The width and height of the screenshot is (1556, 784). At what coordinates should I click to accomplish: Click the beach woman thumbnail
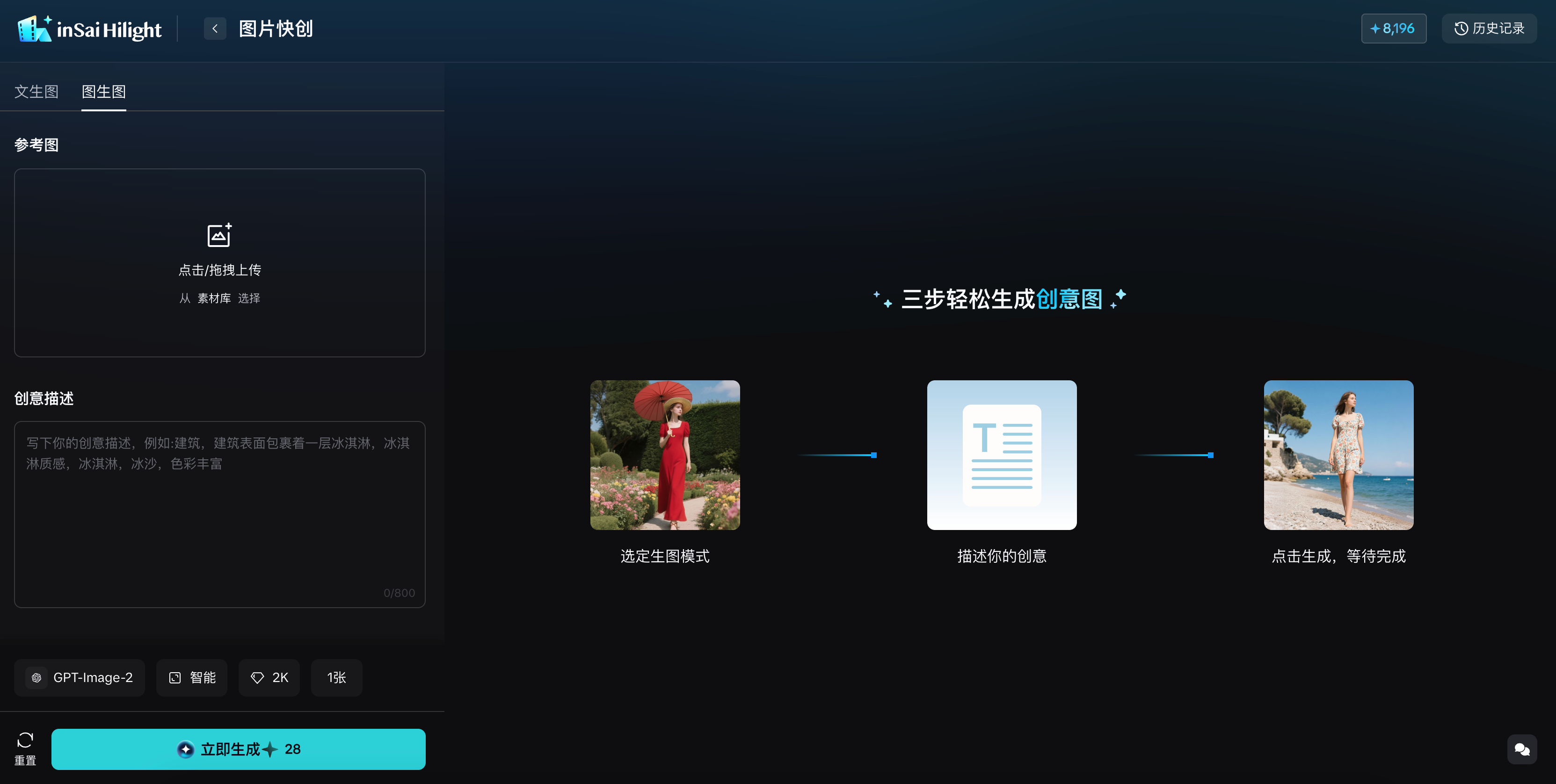(1338, 455)
